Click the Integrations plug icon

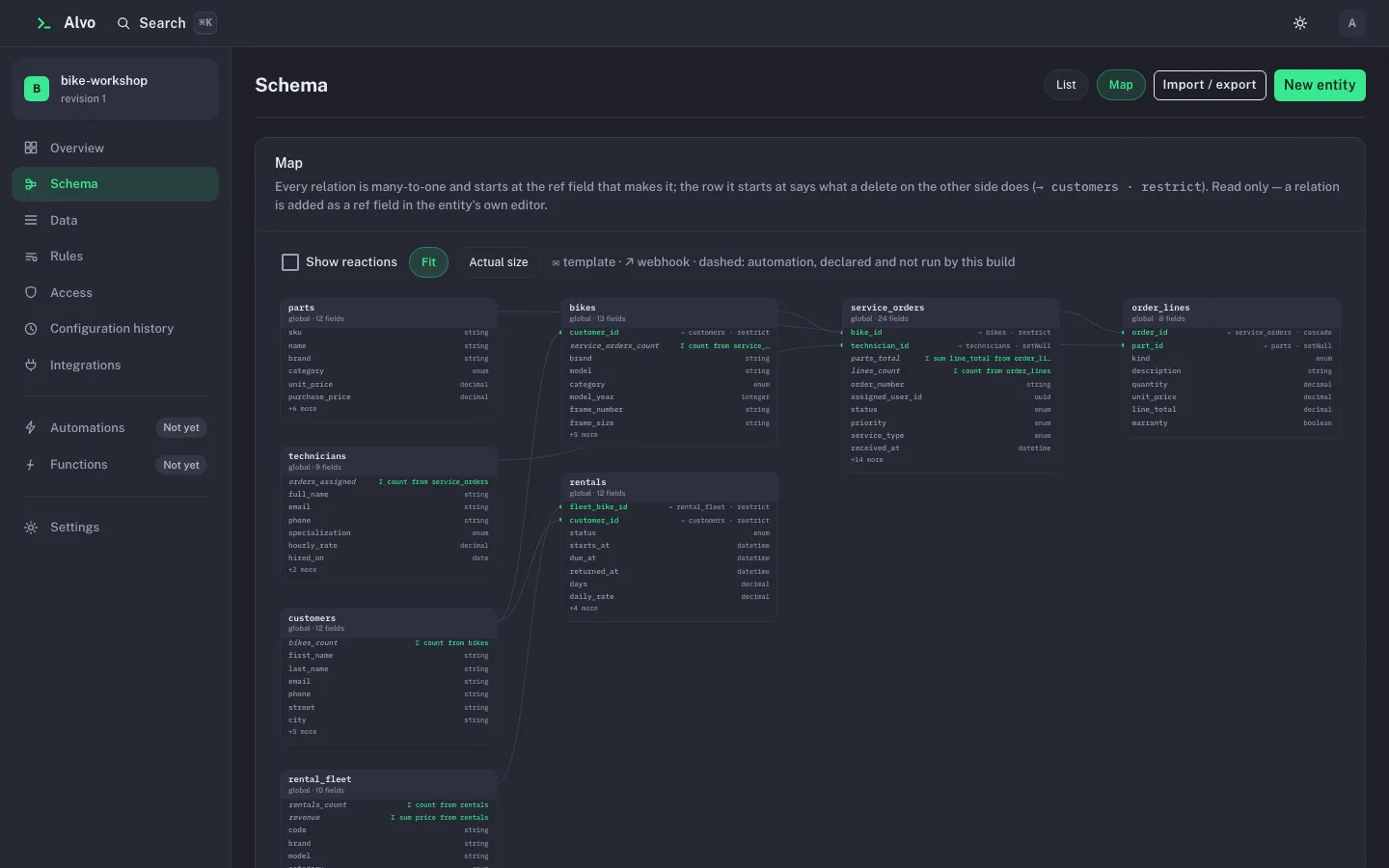click(x=31, y=365)
